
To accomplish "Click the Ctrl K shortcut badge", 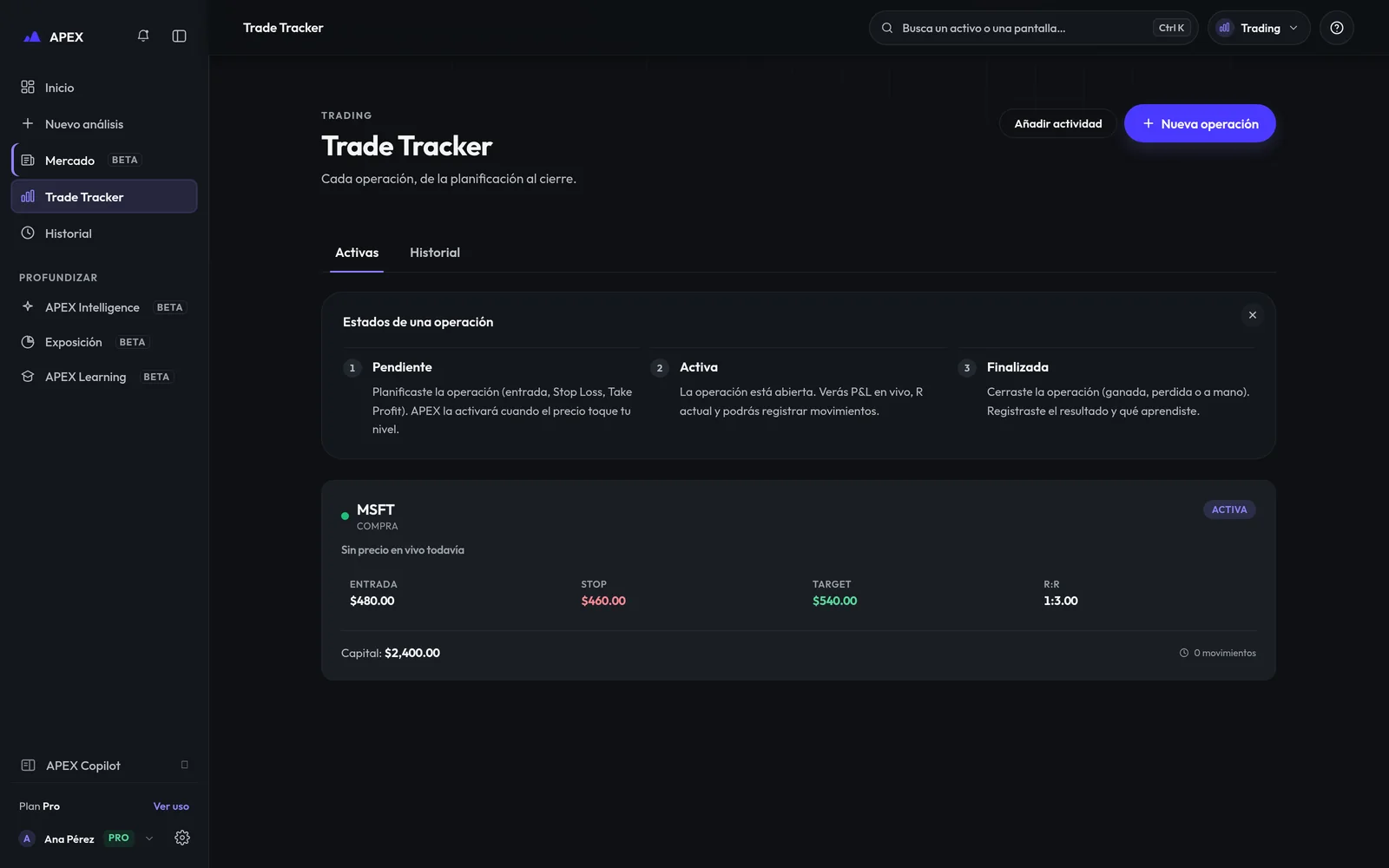I will point(1171,28).
